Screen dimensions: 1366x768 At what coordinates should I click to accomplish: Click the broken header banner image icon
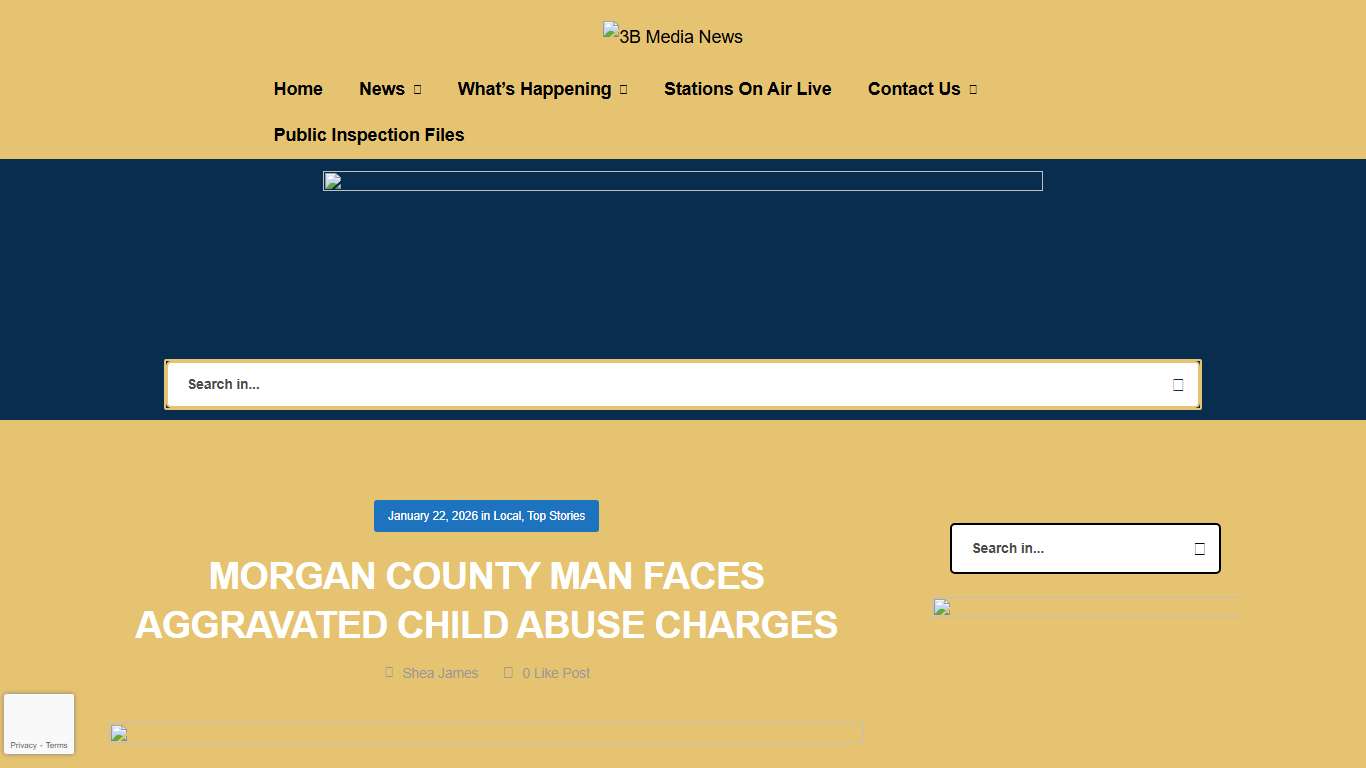click(334, 181)
